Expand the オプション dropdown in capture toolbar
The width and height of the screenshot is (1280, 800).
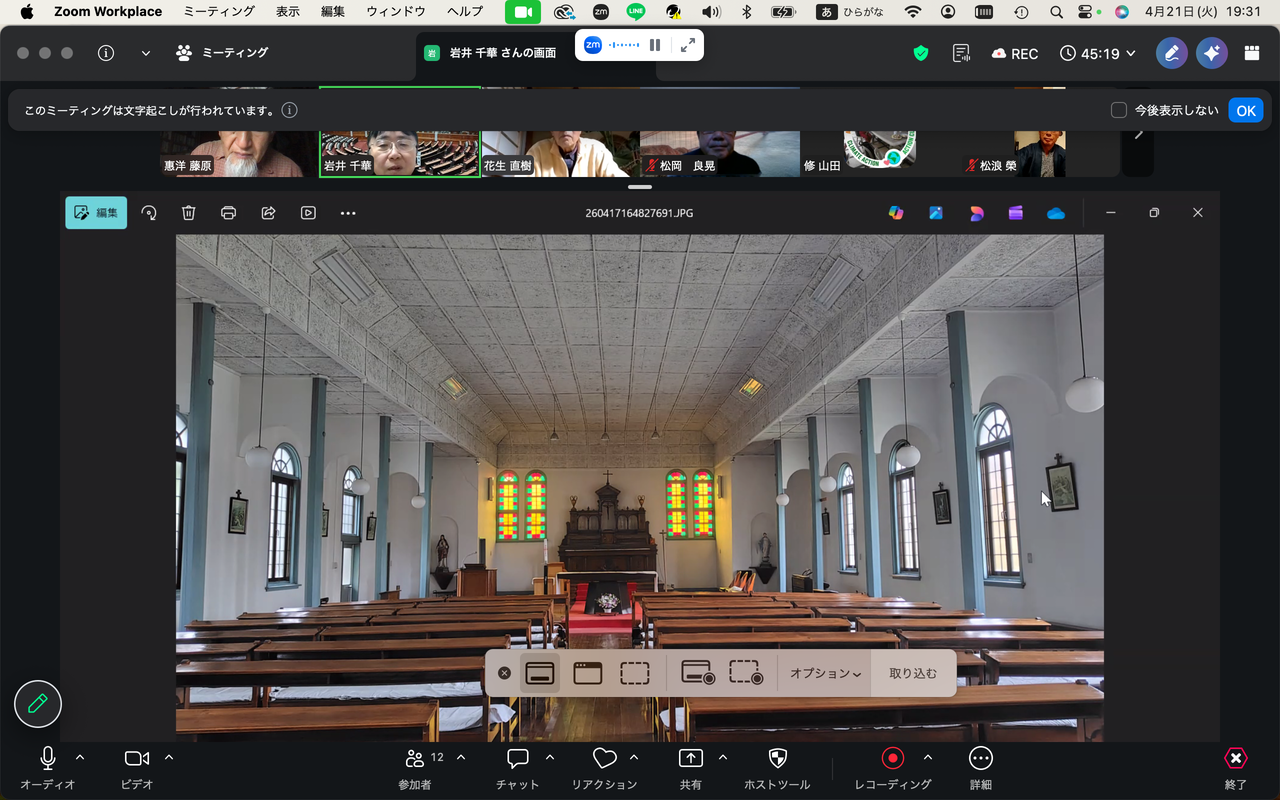(x=826, y=673)
